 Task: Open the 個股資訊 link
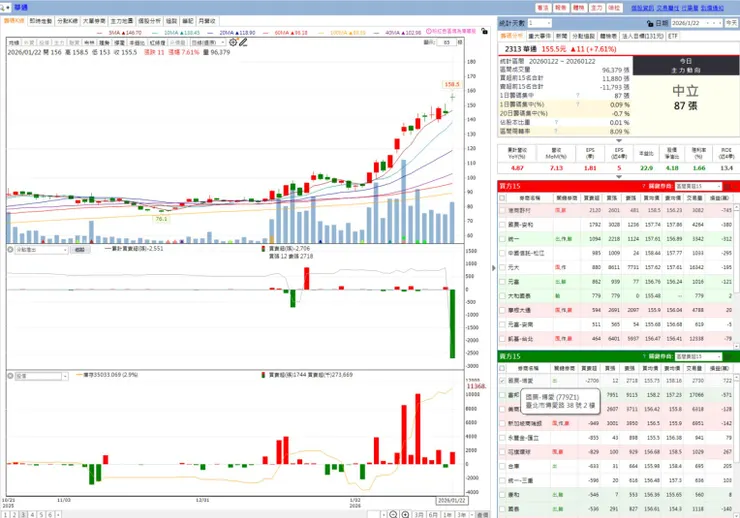point(642,8)
